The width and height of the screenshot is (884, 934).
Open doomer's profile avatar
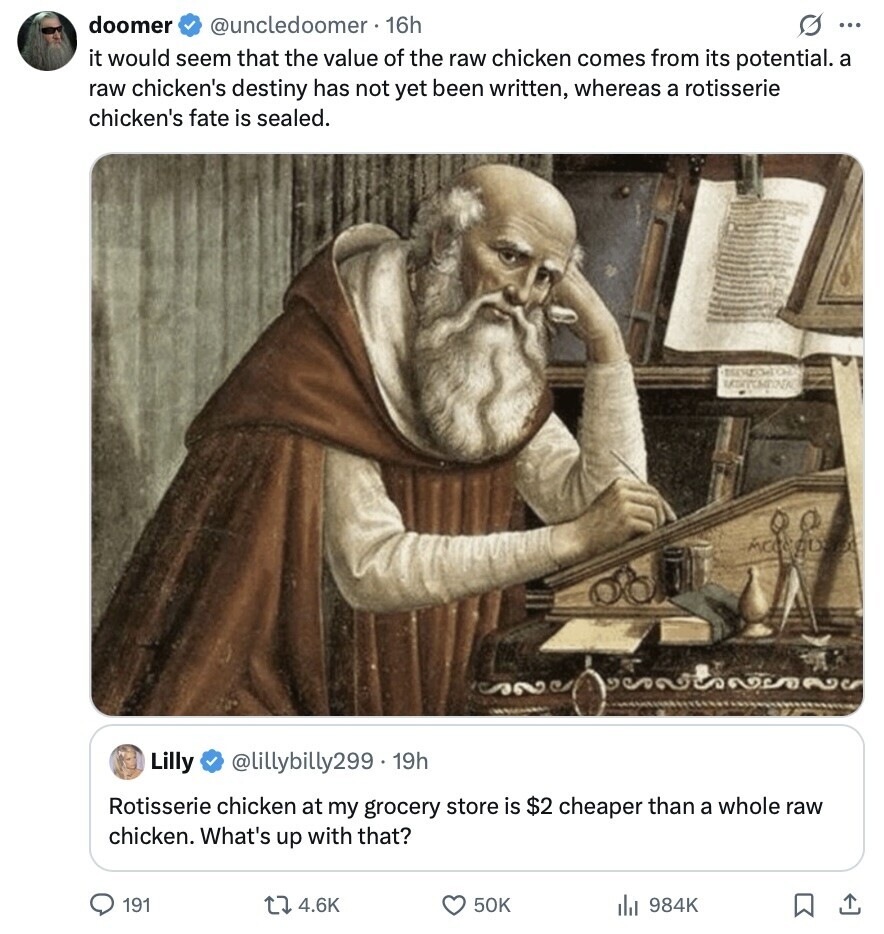47,42
